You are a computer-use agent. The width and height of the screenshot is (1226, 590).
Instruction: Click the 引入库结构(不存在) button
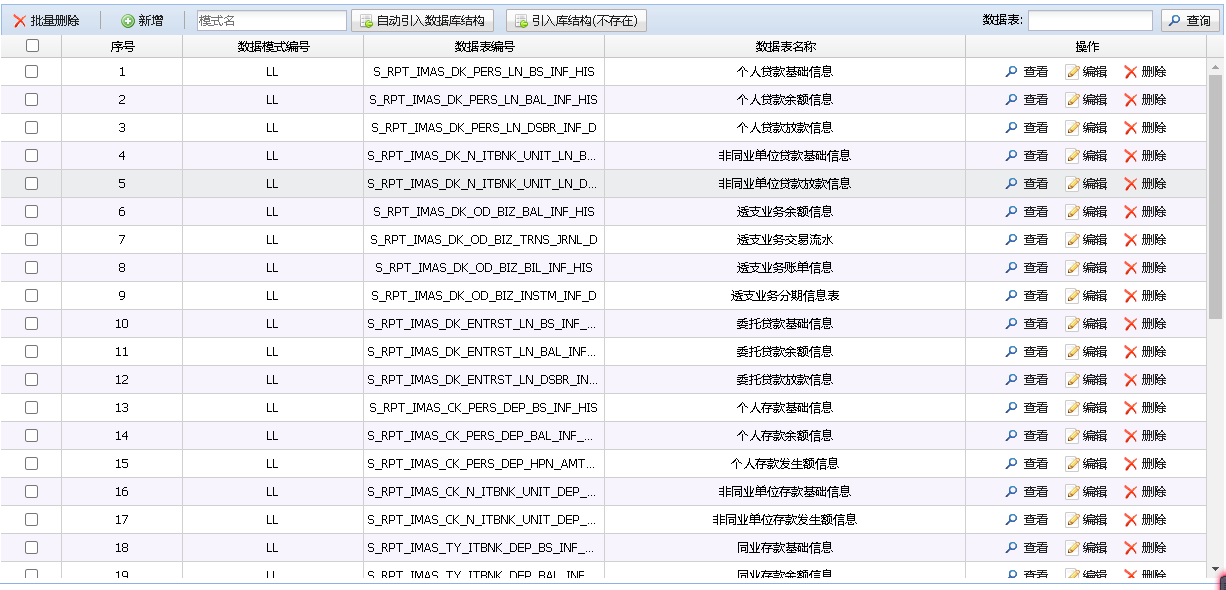576,21
